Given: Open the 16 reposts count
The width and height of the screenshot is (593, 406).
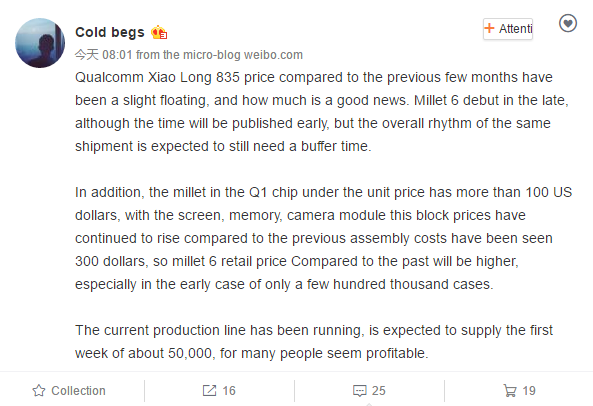Looking at the screenshot, I should [229, 391].
